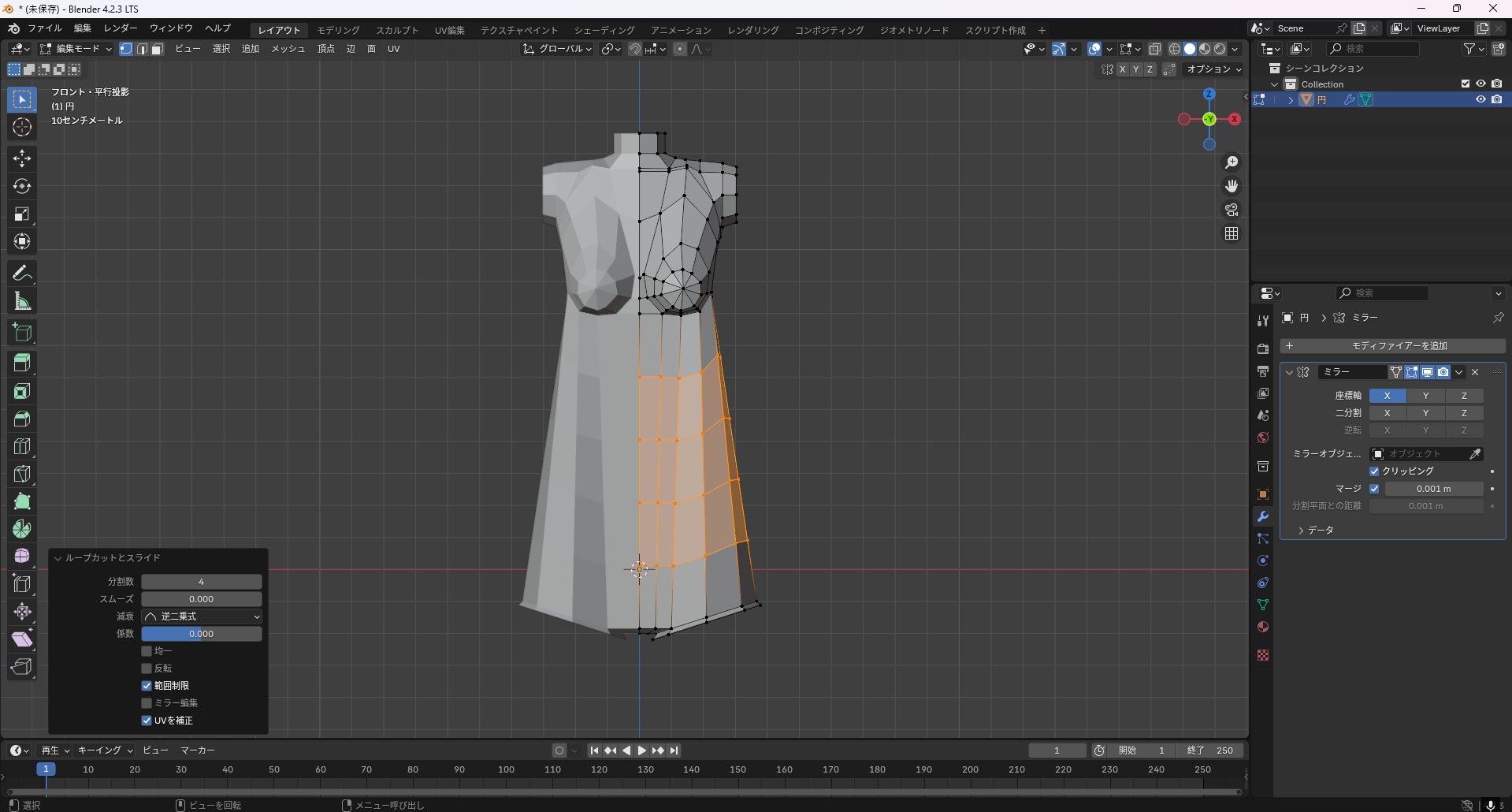Select the Edge Slide tool
This screenshot has height=812, width=1512.
(22, 584)
